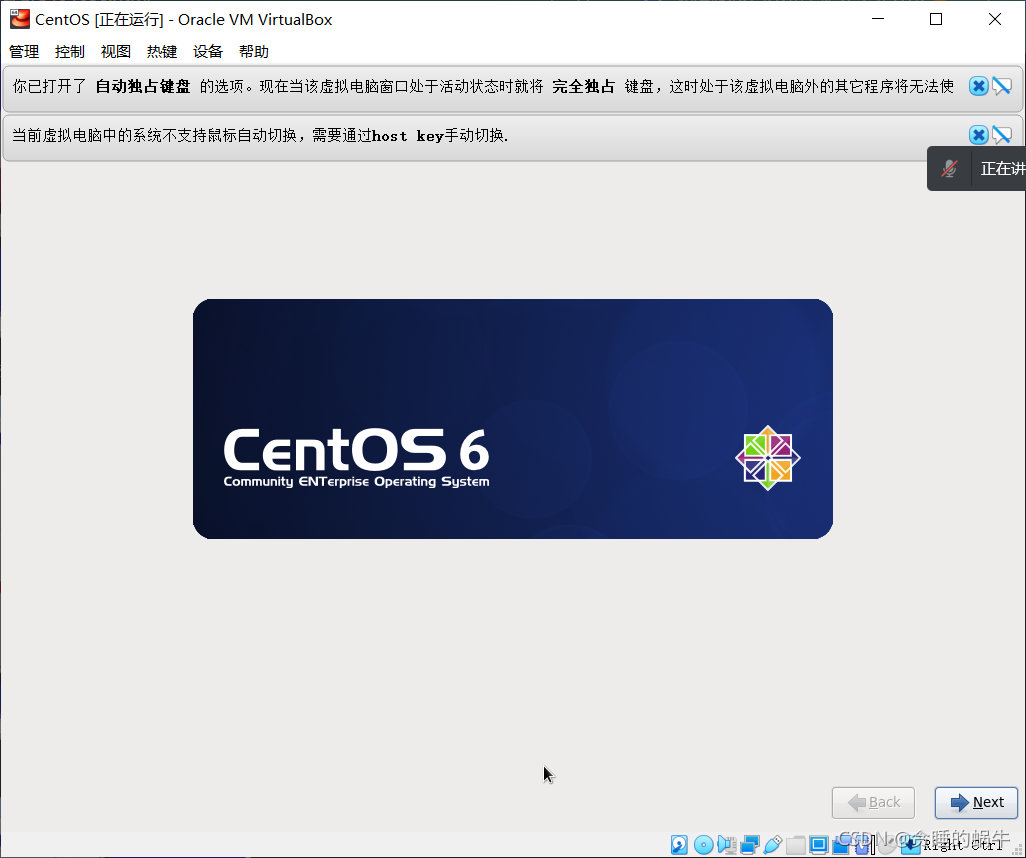Maximize the VirtualBox window
Viewport: 1026px width, 858px height.
tap(936, 19)
